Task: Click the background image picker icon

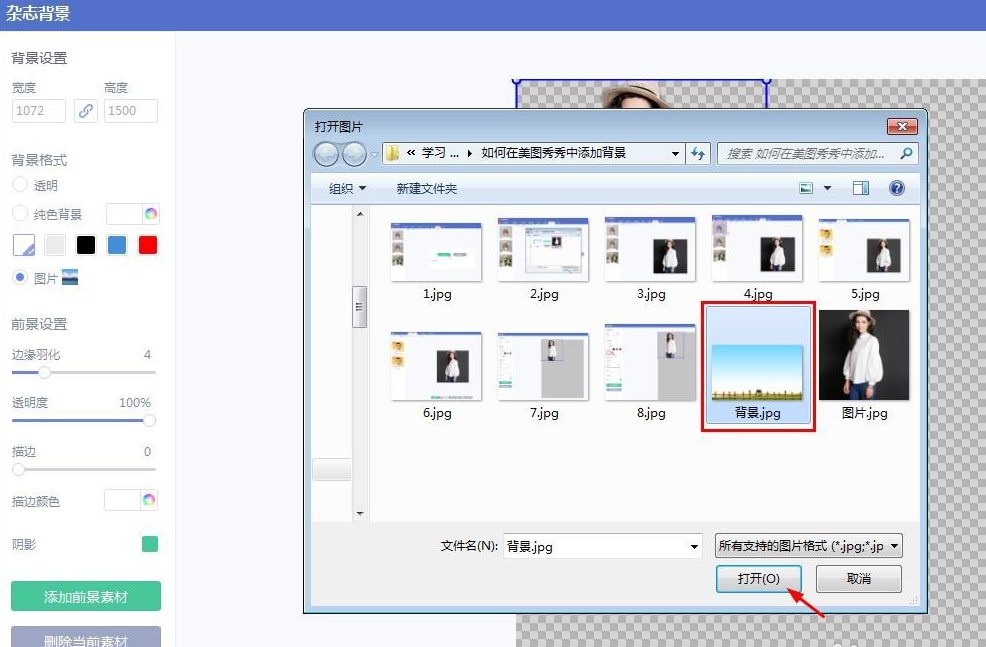Action: [x=70, y=278]
